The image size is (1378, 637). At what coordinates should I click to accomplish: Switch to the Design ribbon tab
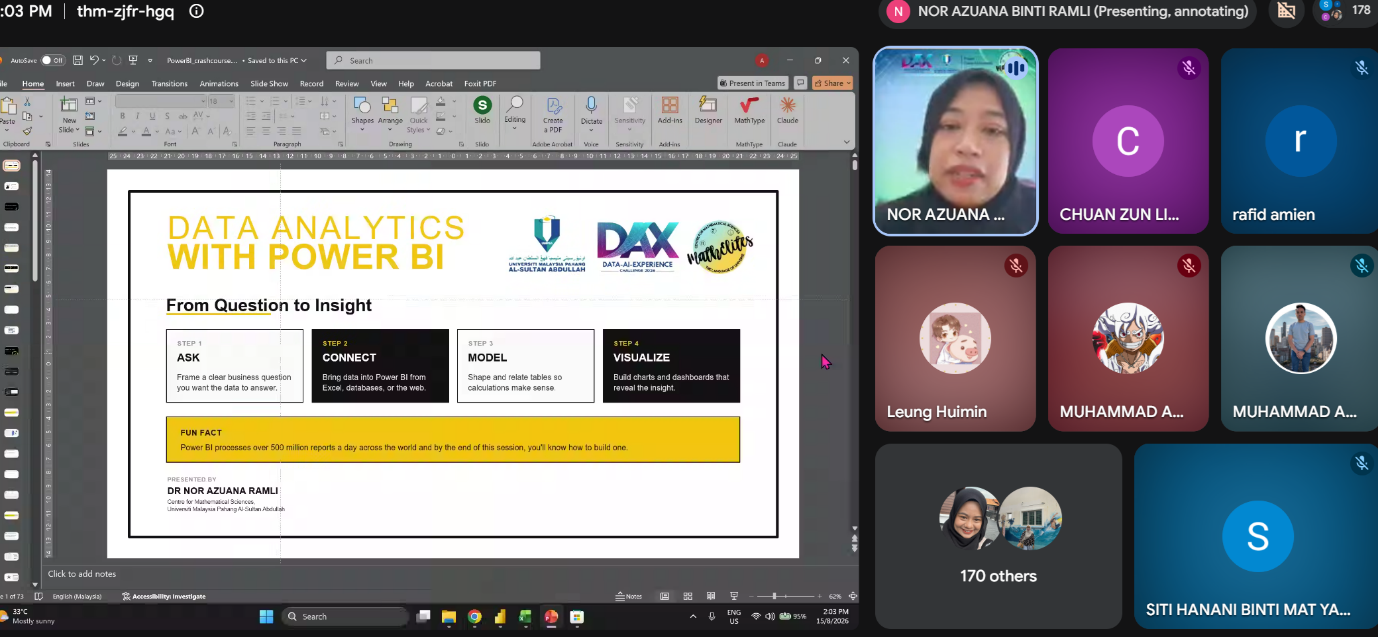[127, 84]
